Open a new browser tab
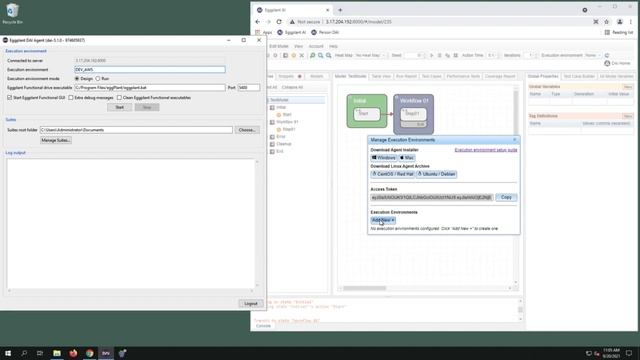The image size is (640, 360). 340,10
